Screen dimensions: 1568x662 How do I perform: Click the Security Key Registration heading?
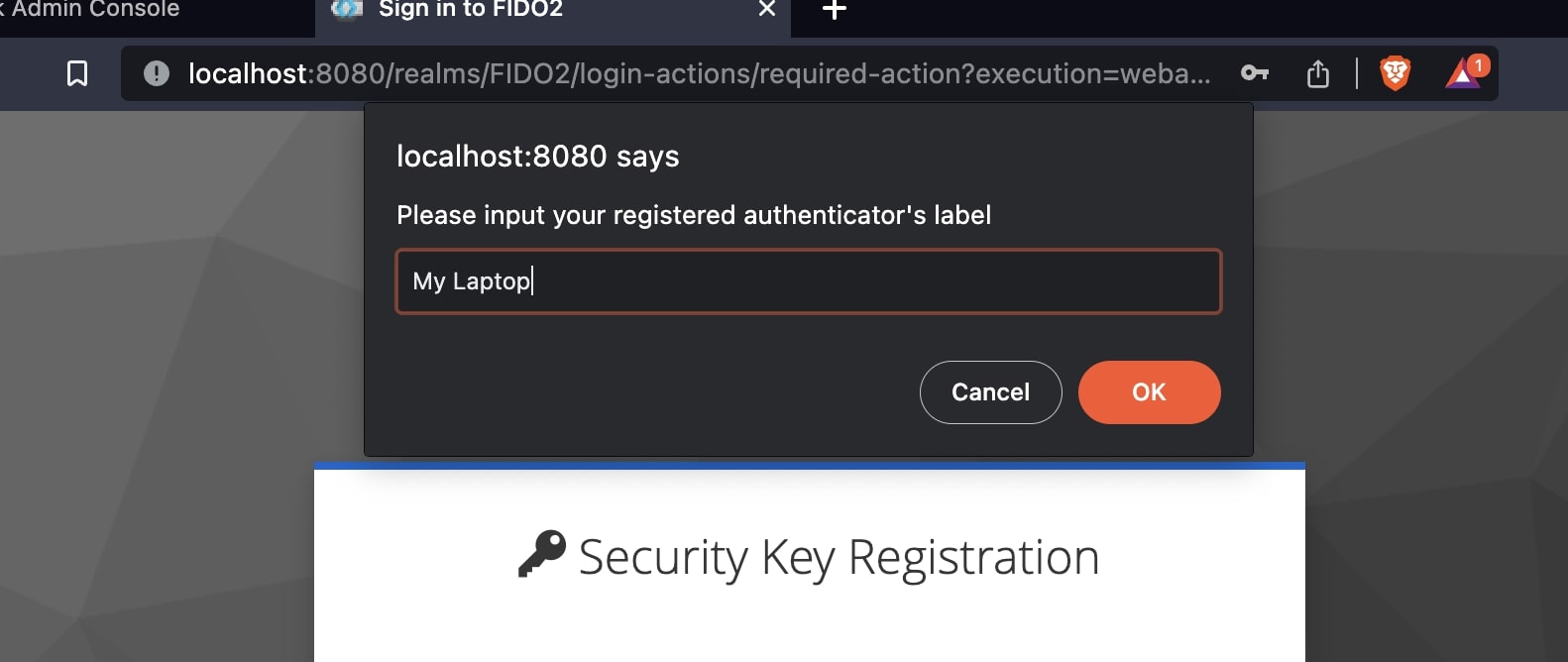[x=839, y=557]
